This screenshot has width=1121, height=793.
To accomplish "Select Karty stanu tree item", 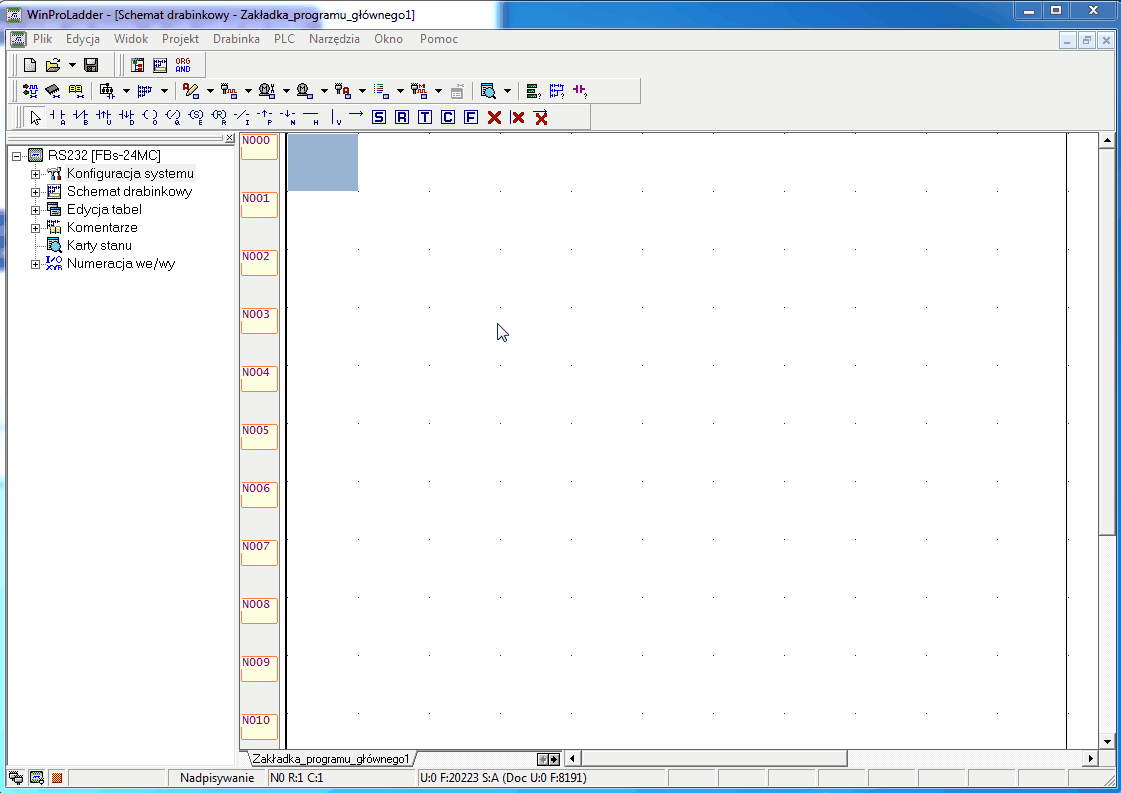I will click(99, 245).
